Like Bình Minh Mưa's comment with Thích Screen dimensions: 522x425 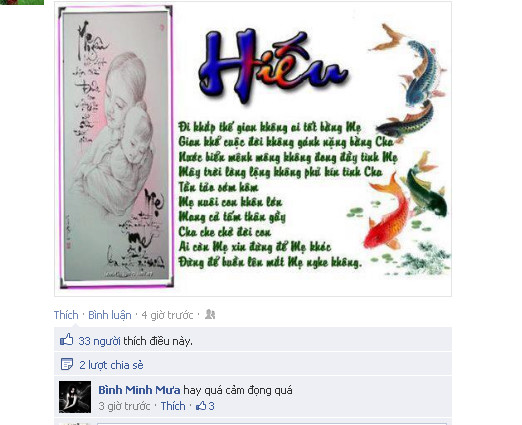click(x=173, y=406)
